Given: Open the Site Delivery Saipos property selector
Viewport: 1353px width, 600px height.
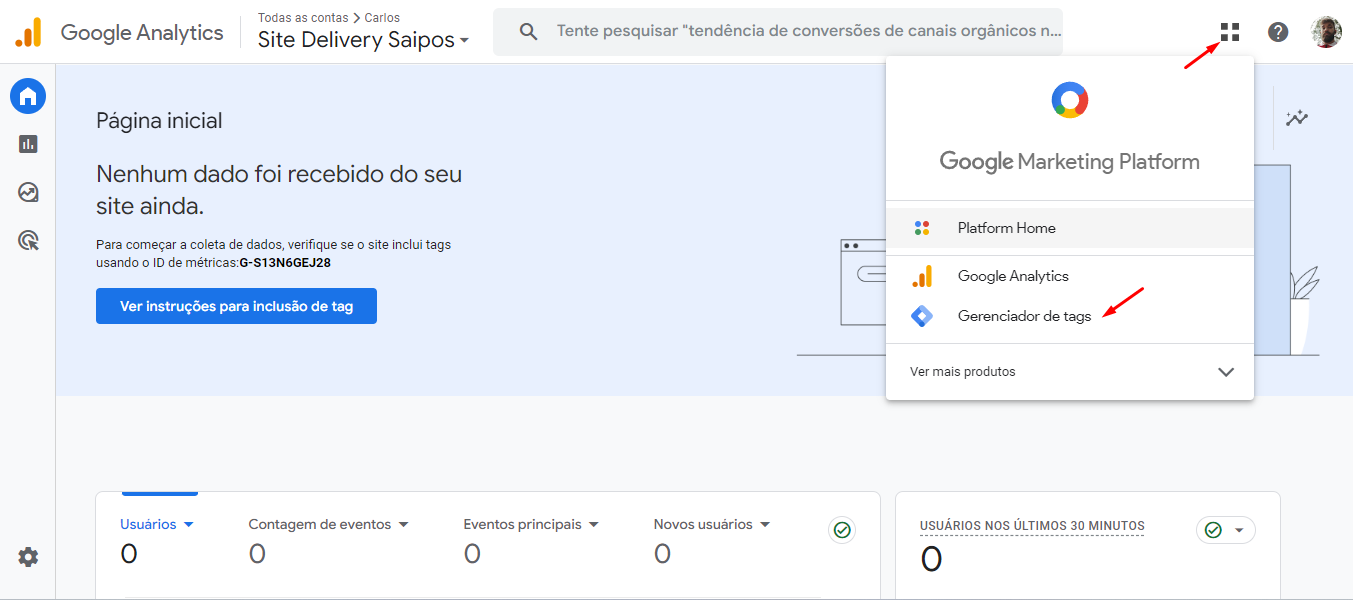Looking at the screenshot, I should click(363, 41).
